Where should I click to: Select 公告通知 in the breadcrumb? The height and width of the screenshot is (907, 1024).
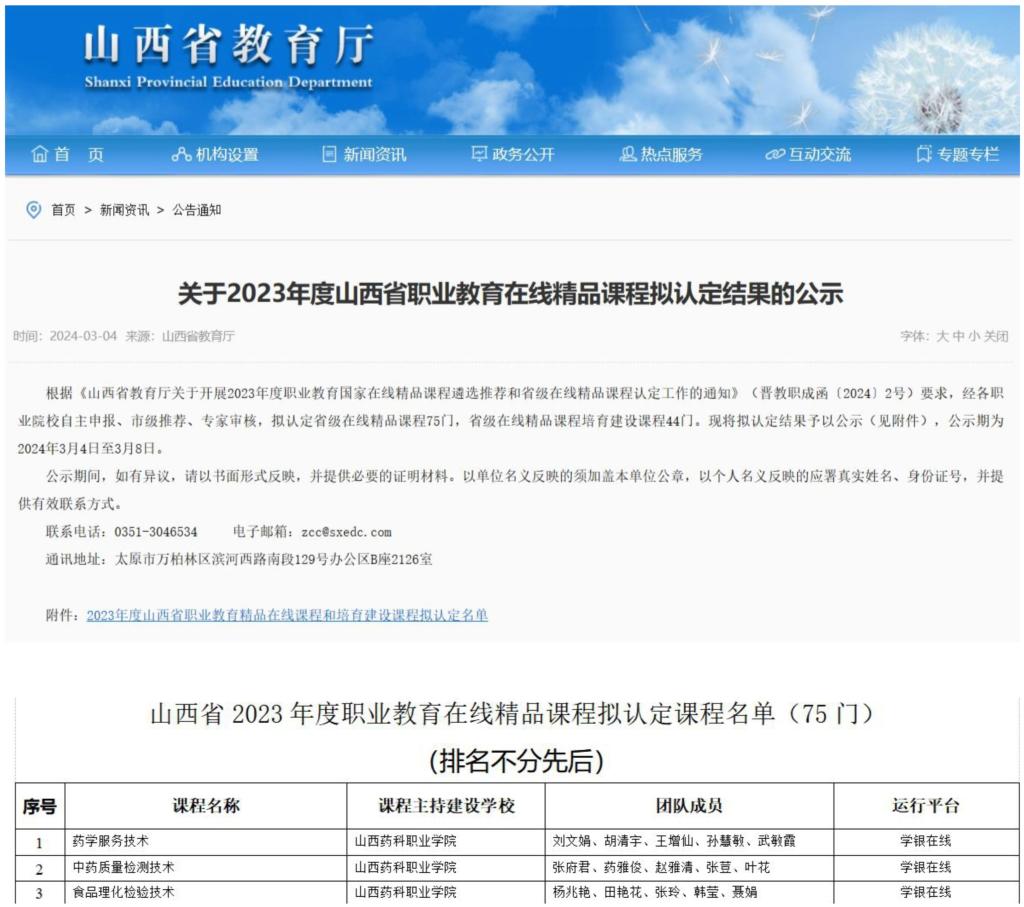(x=197, y=210)
